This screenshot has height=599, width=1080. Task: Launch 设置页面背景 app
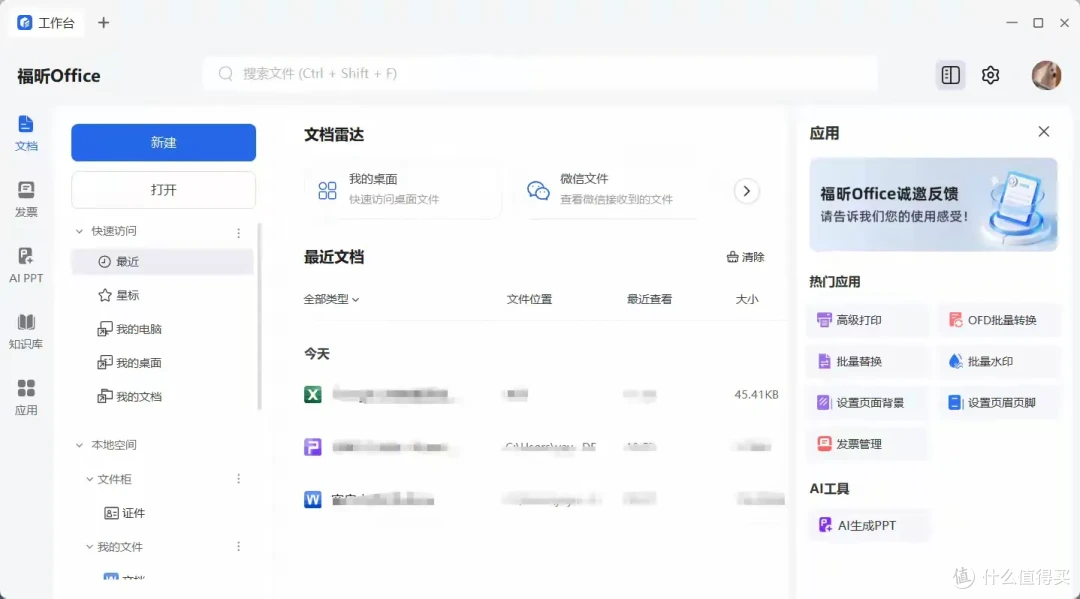click(x=866, y=403)
